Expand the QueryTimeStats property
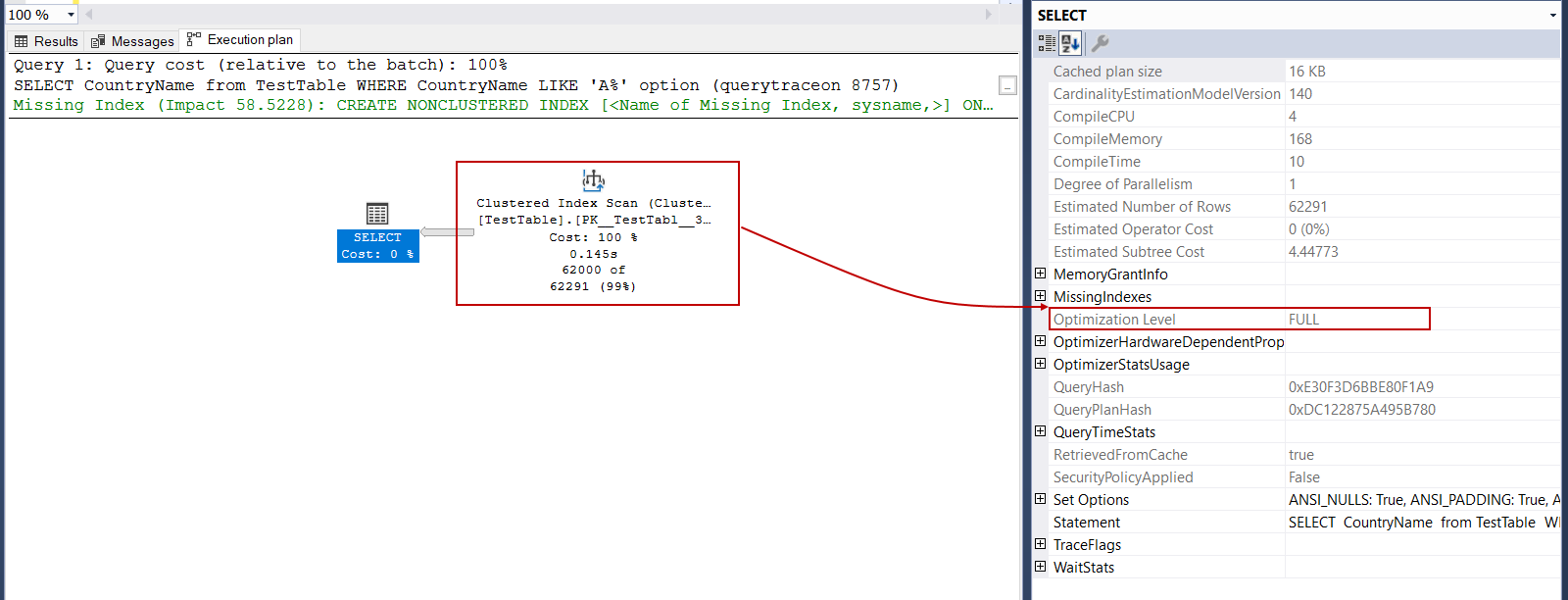The image size is (1568, 600). point(1041,431)
